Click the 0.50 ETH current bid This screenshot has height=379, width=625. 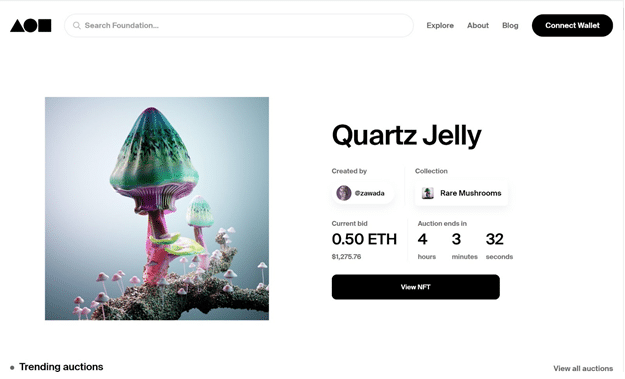coord(364,239)
